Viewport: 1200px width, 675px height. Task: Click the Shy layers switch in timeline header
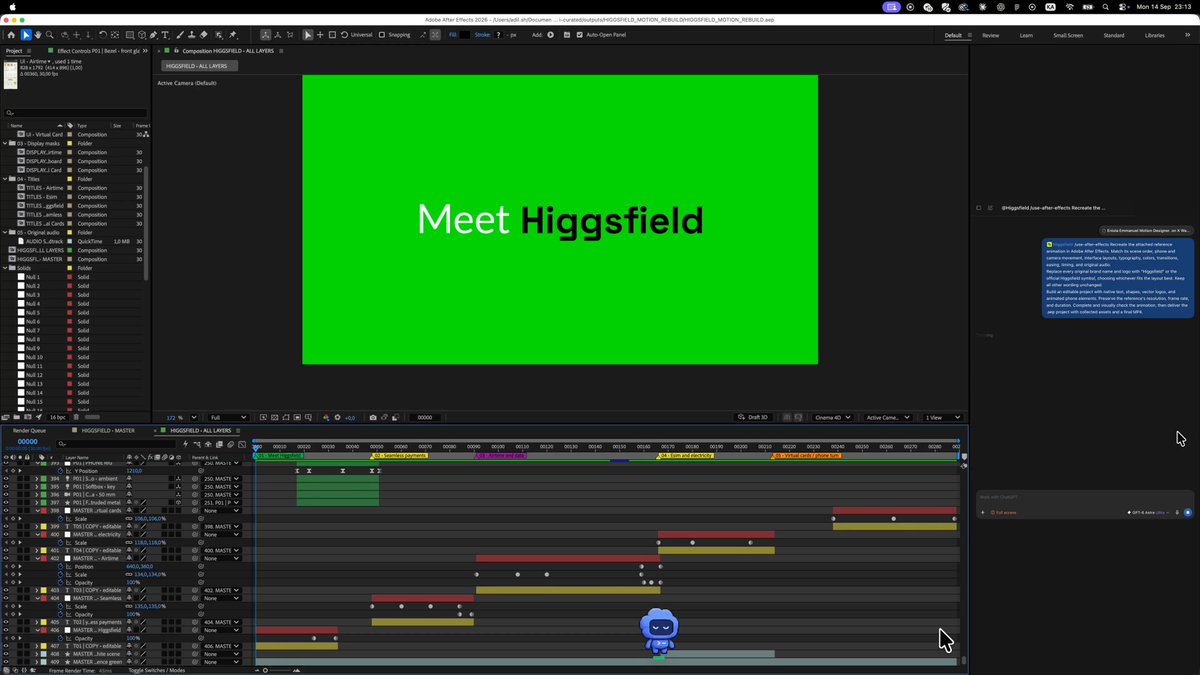(x=208, y=444)
